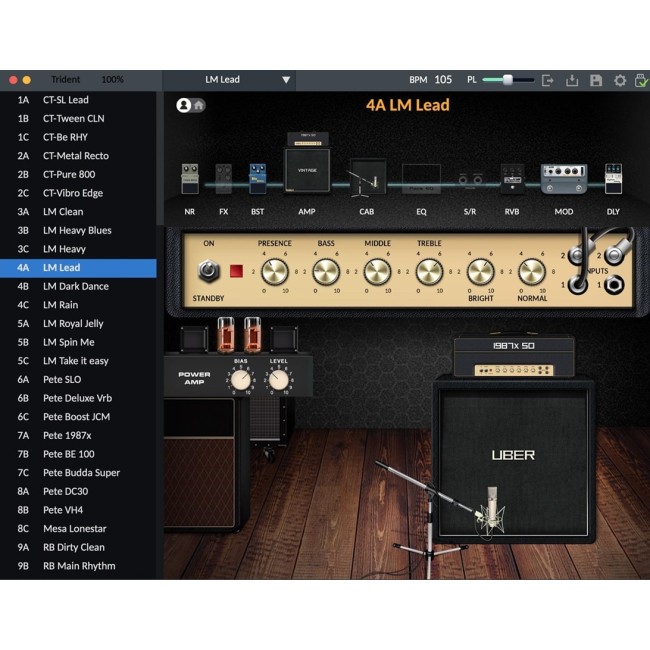Flip the ON/STANDBY switch on the amp
Screen dimensions: 650x650
coord(209,270)
